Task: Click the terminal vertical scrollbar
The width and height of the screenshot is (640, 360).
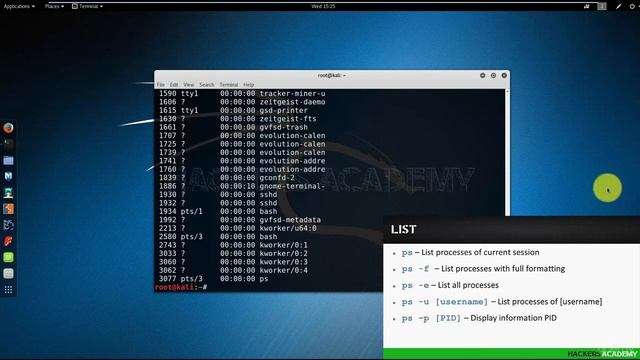Action: pos(507,152)
